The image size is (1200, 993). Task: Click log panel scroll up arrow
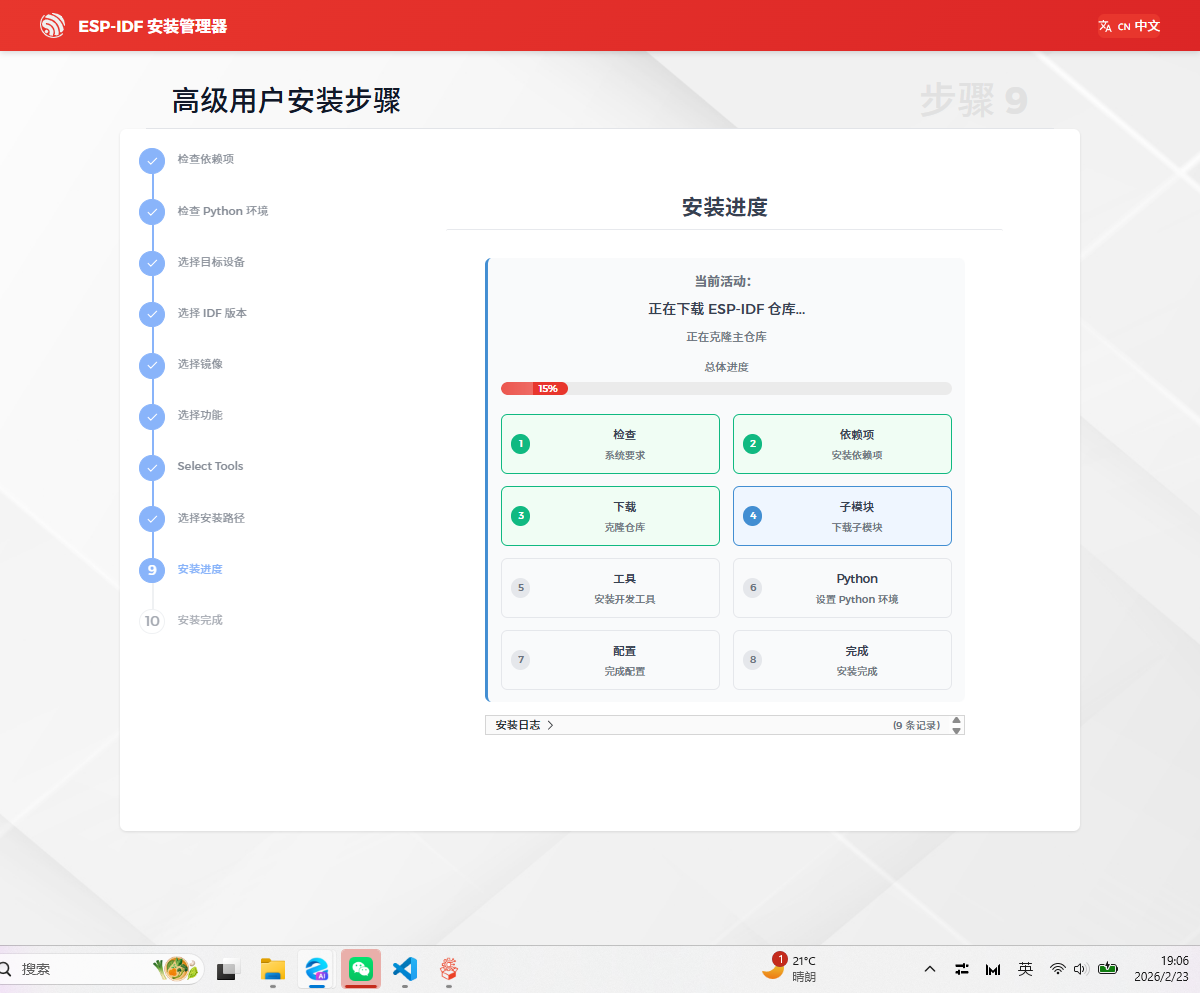956,720
